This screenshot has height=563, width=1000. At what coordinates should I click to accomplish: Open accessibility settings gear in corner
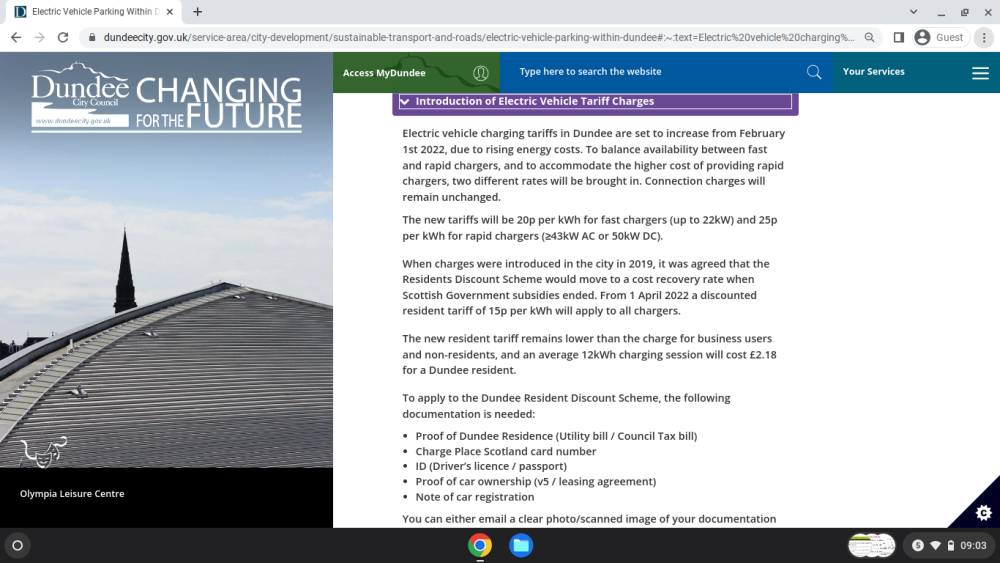click(x=983, y=512)
